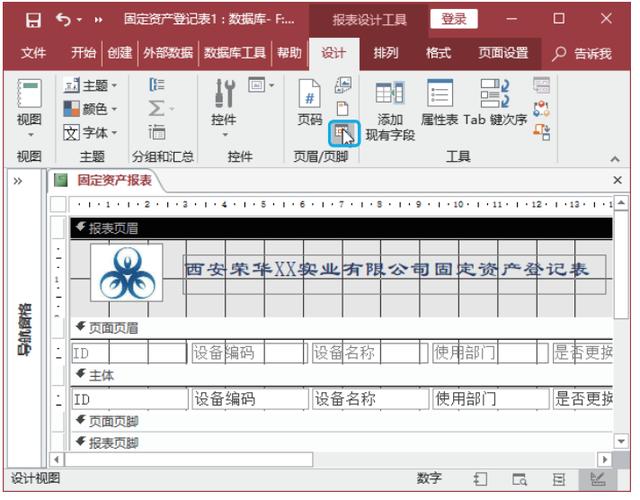Switch to the 排列 ribbon tab
This screenshot has height=500, width=640.
tap(386, 53)
